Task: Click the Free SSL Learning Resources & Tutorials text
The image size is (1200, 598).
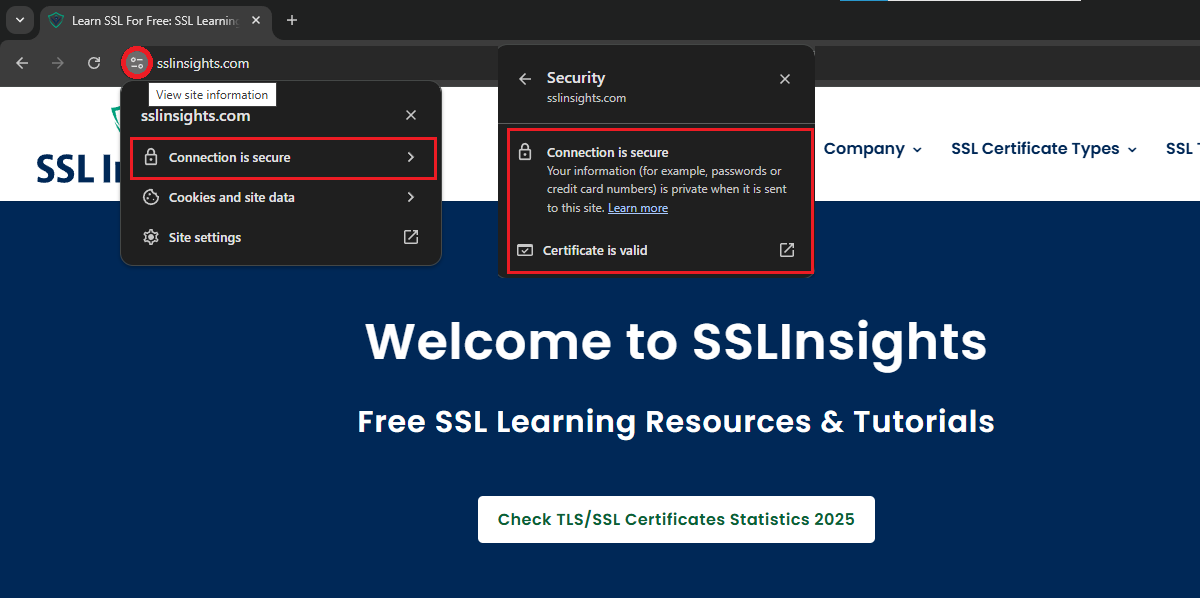Action: (676, 421)
